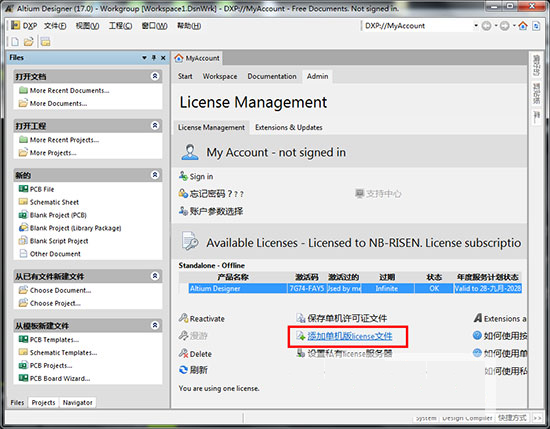Switch to the Navigator bottom tab
Viewport: 550px width, 429px height.
coord(78,402)
